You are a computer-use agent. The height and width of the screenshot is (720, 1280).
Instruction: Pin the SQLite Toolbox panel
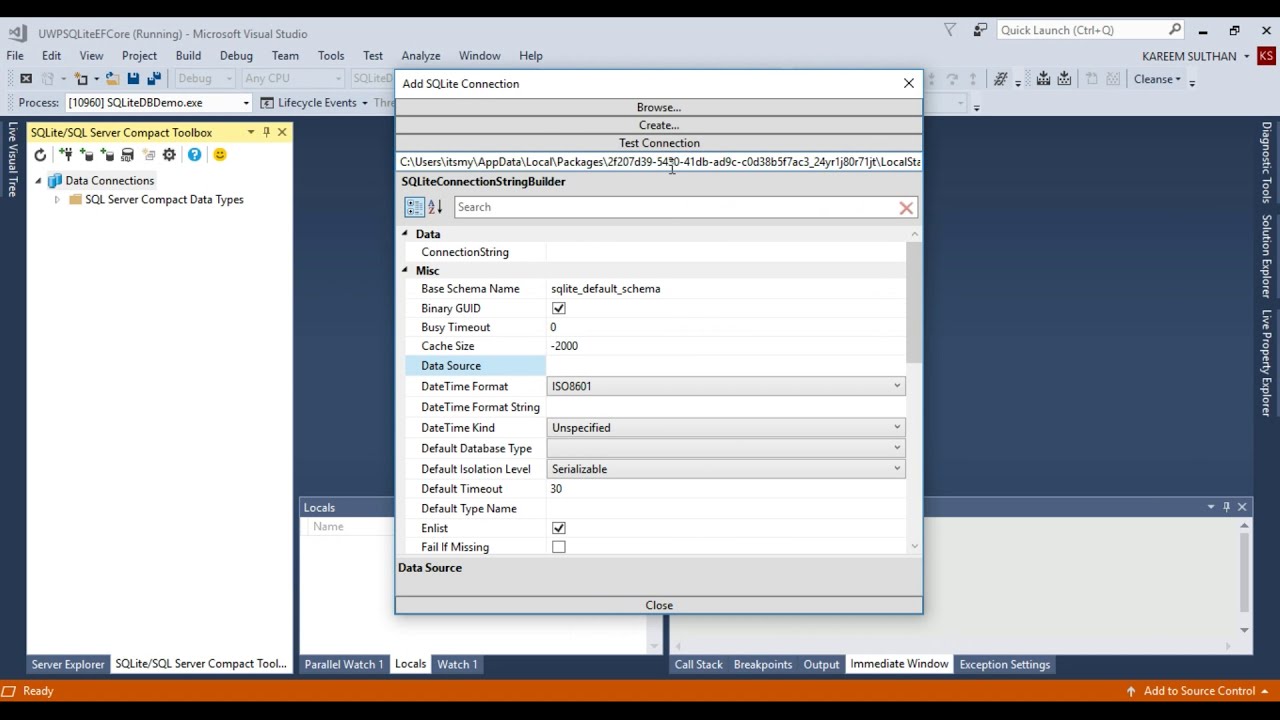(266, 132)
